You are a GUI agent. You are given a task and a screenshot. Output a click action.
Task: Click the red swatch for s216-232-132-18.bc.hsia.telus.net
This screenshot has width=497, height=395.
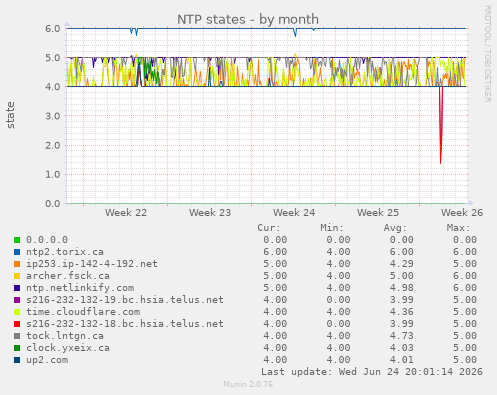17,324
